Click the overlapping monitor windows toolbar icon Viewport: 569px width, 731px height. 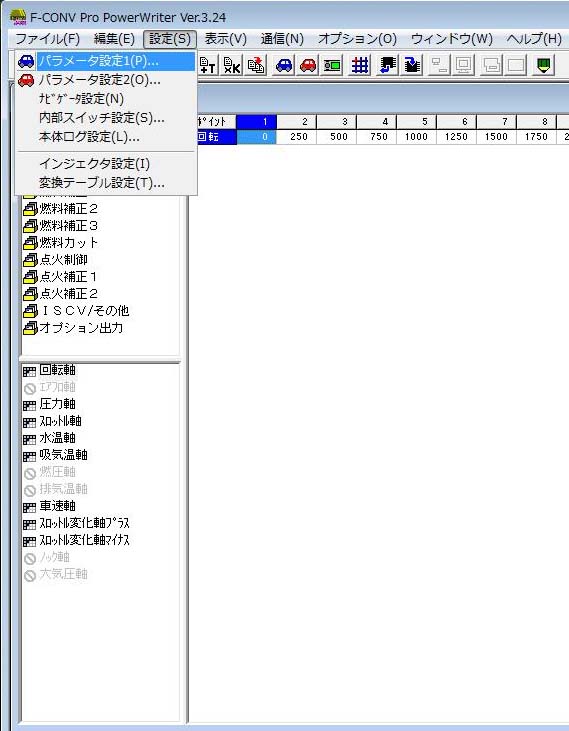464,66
